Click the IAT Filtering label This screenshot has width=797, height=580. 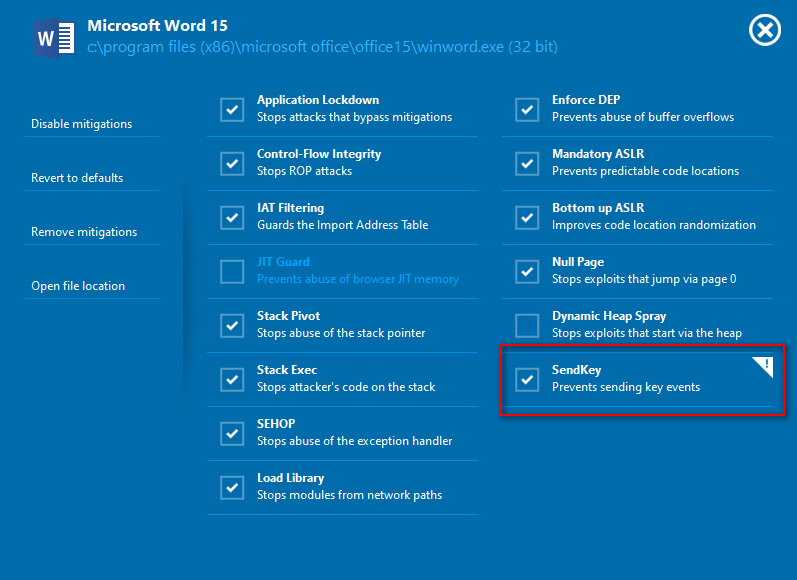pos(290,208)
